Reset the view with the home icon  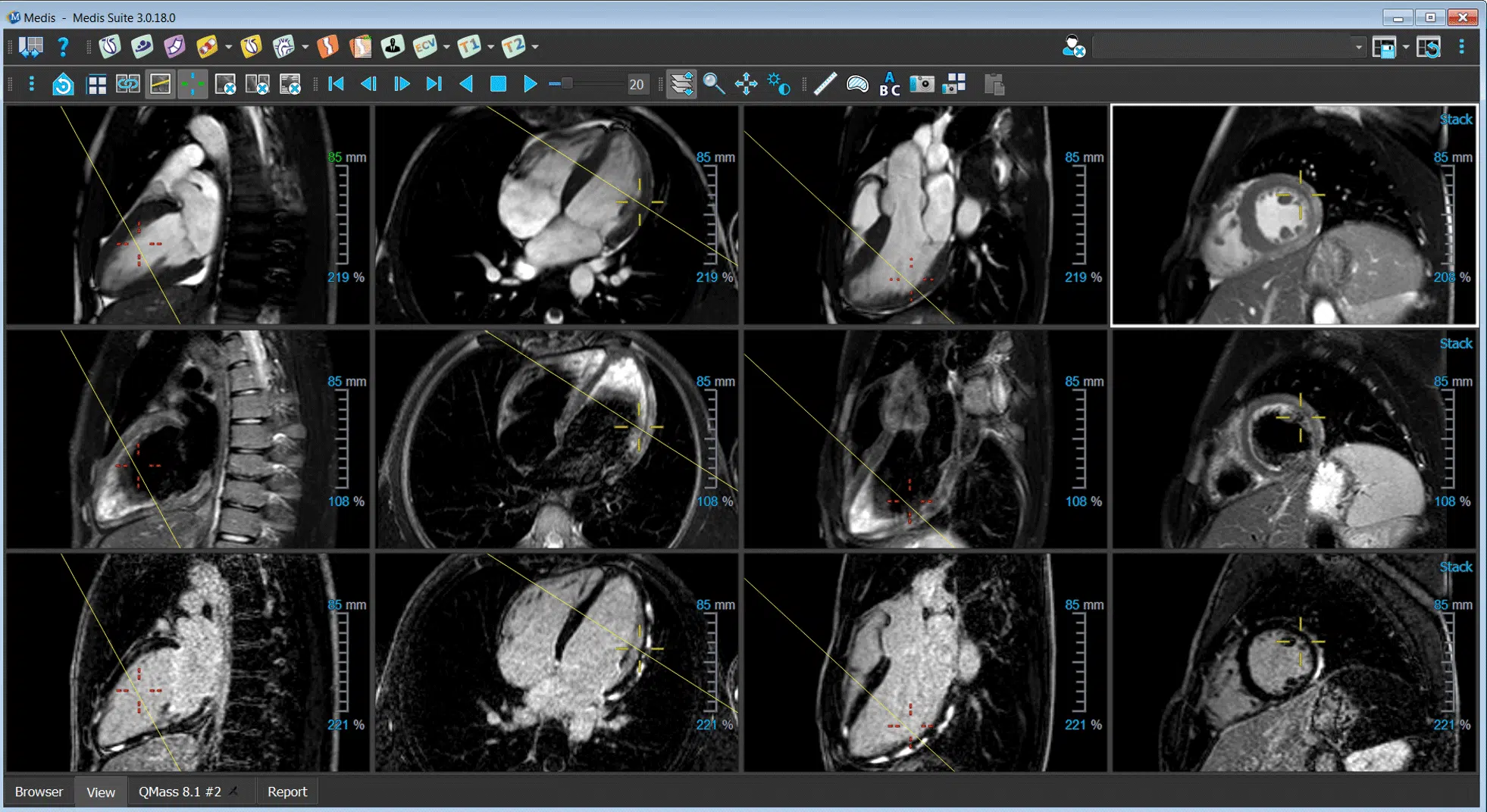[63, 84]
